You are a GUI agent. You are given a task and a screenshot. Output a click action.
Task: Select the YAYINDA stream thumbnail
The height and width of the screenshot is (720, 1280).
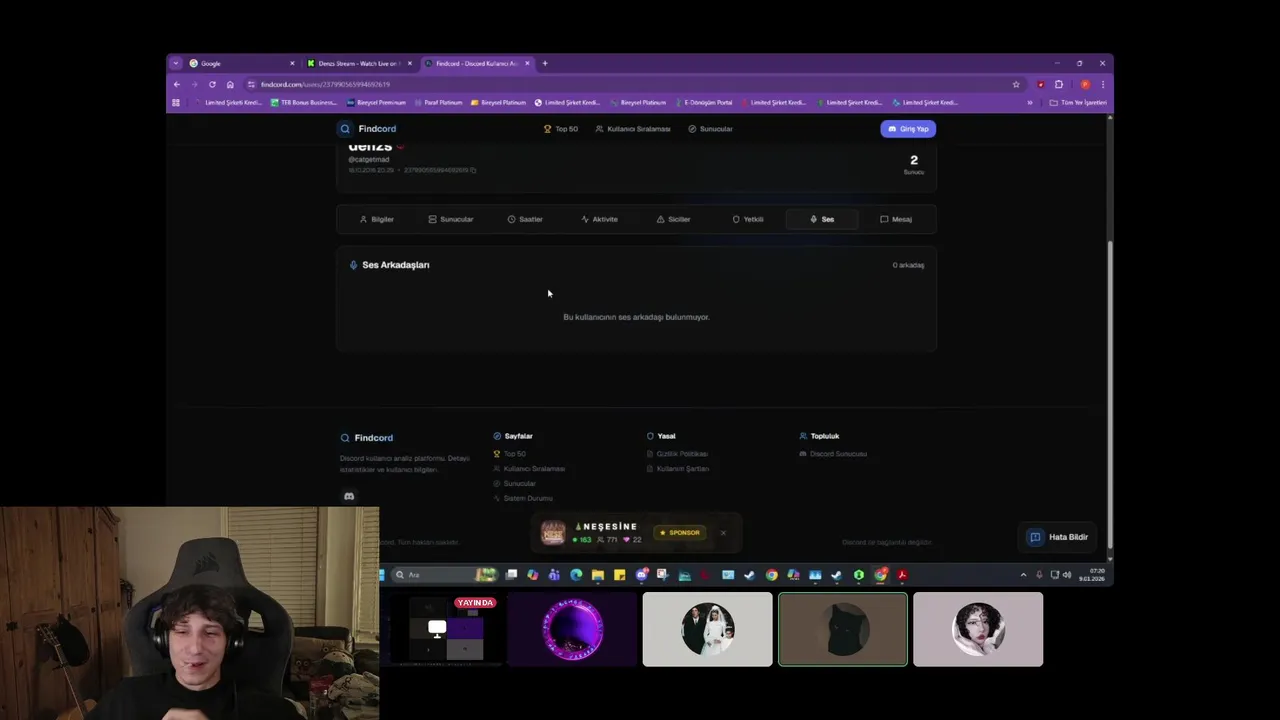click(443, 629)
